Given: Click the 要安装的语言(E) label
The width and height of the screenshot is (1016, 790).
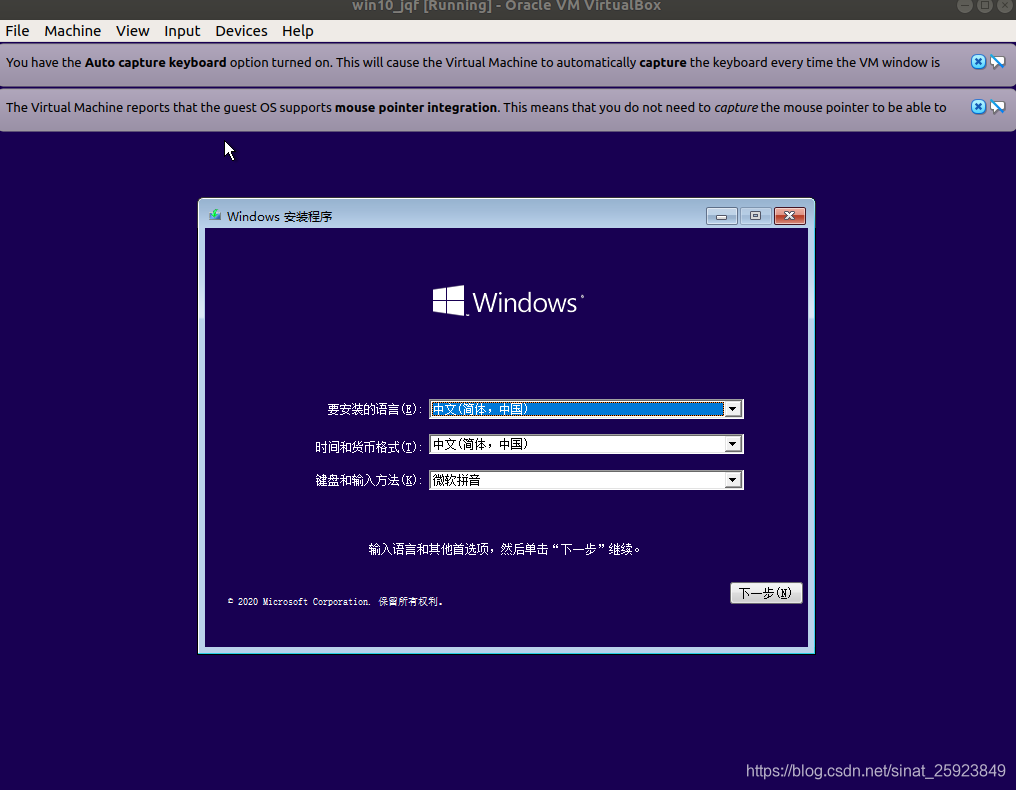Looking at the screenshot, I should click(x=375, y=410).
